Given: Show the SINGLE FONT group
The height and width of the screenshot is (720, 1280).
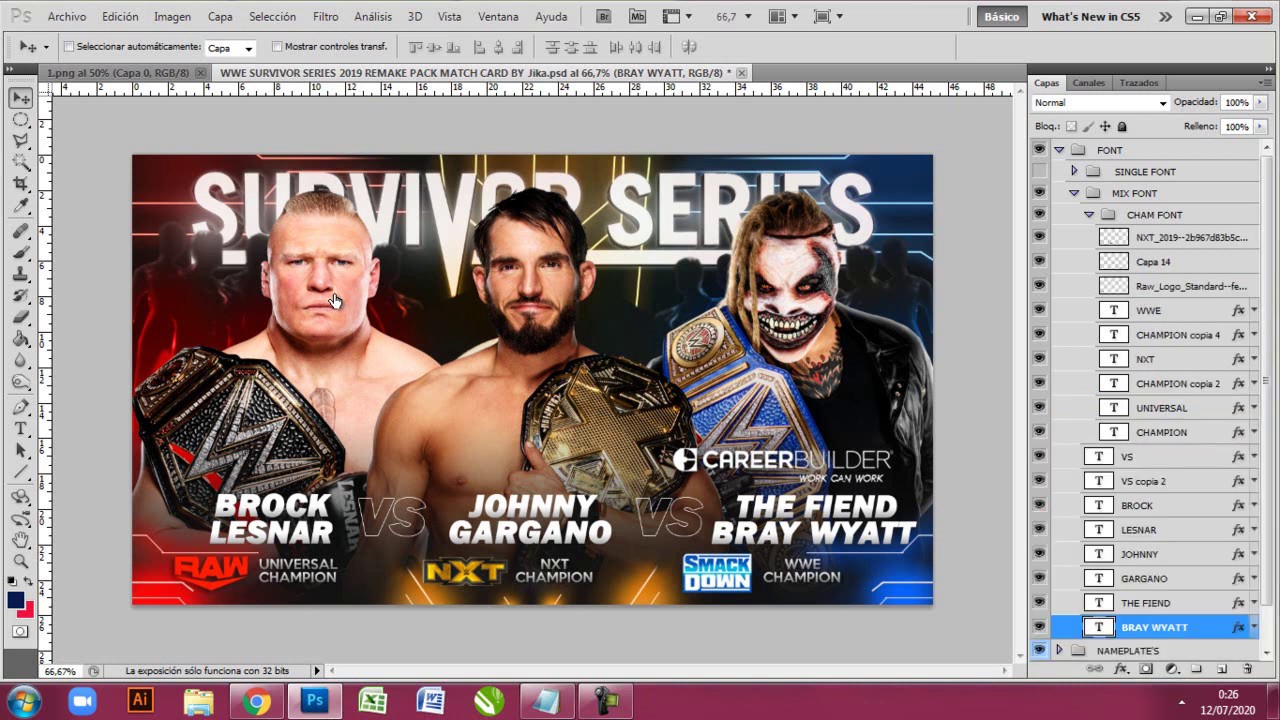Looking at the screenshot, I should [1039, 172].
